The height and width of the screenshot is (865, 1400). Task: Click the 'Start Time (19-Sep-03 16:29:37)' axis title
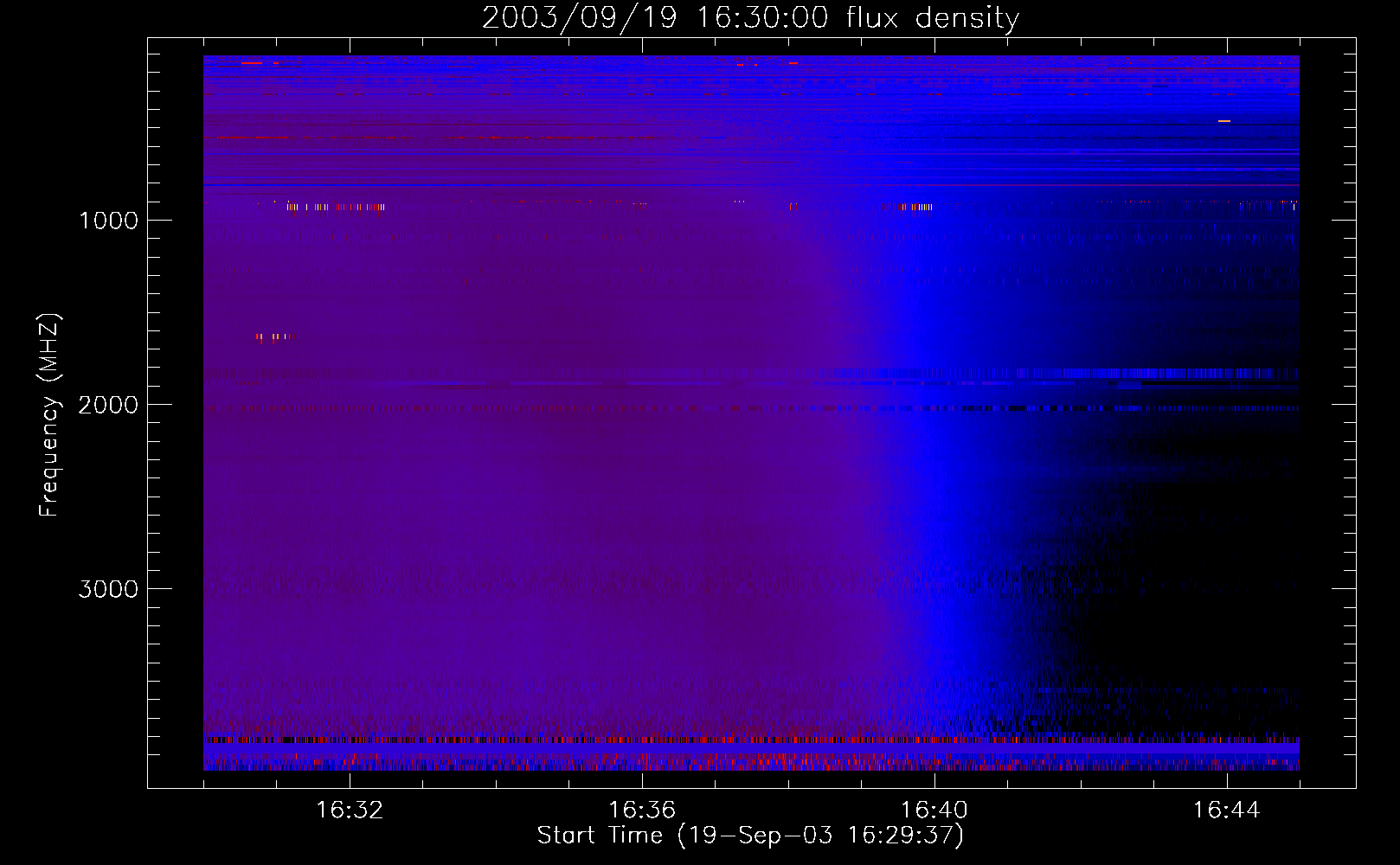click(750, 836)
